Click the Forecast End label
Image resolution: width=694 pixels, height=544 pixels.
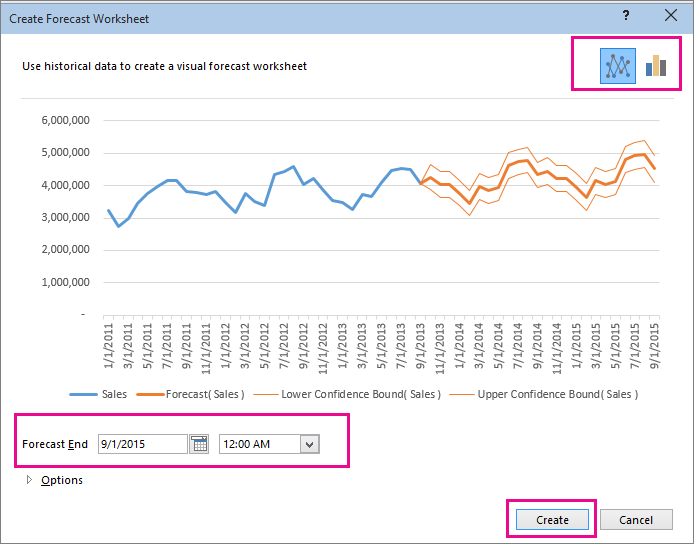[55, 444]
